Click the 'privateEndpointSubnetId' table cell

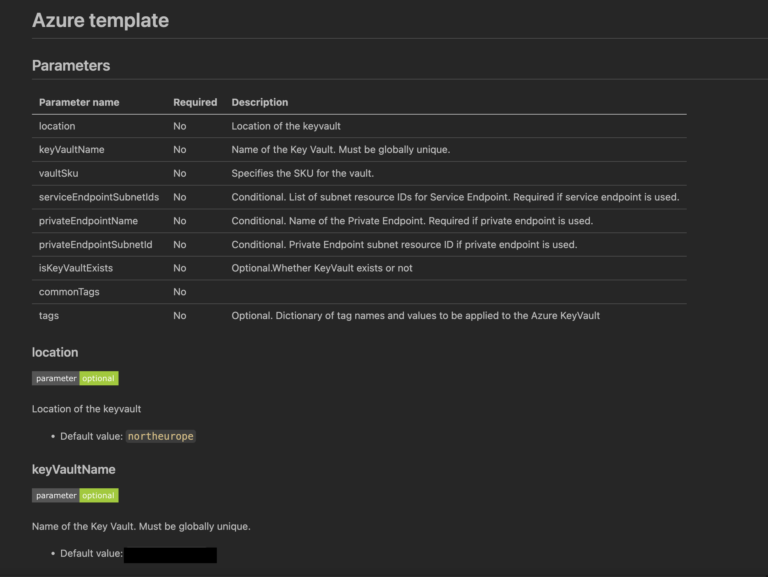point(96,244)
